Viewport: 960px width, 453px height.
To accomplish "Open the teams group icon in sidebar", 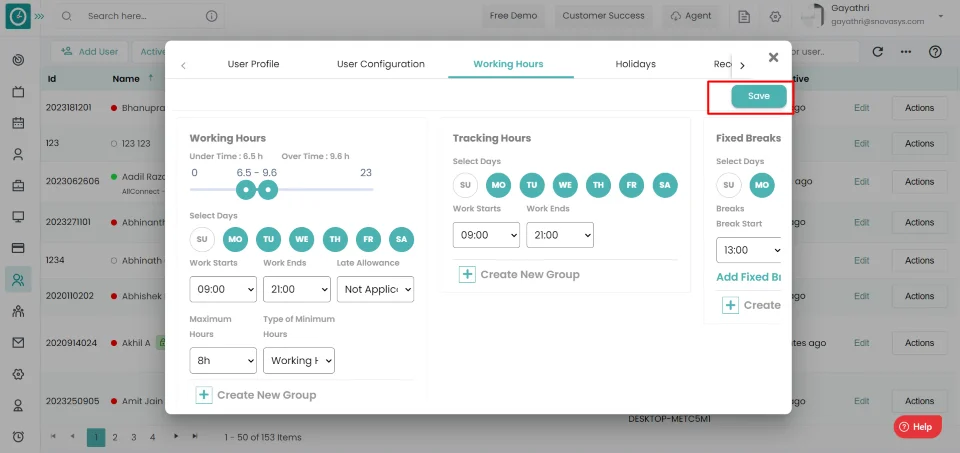I will tap(18, 311).
